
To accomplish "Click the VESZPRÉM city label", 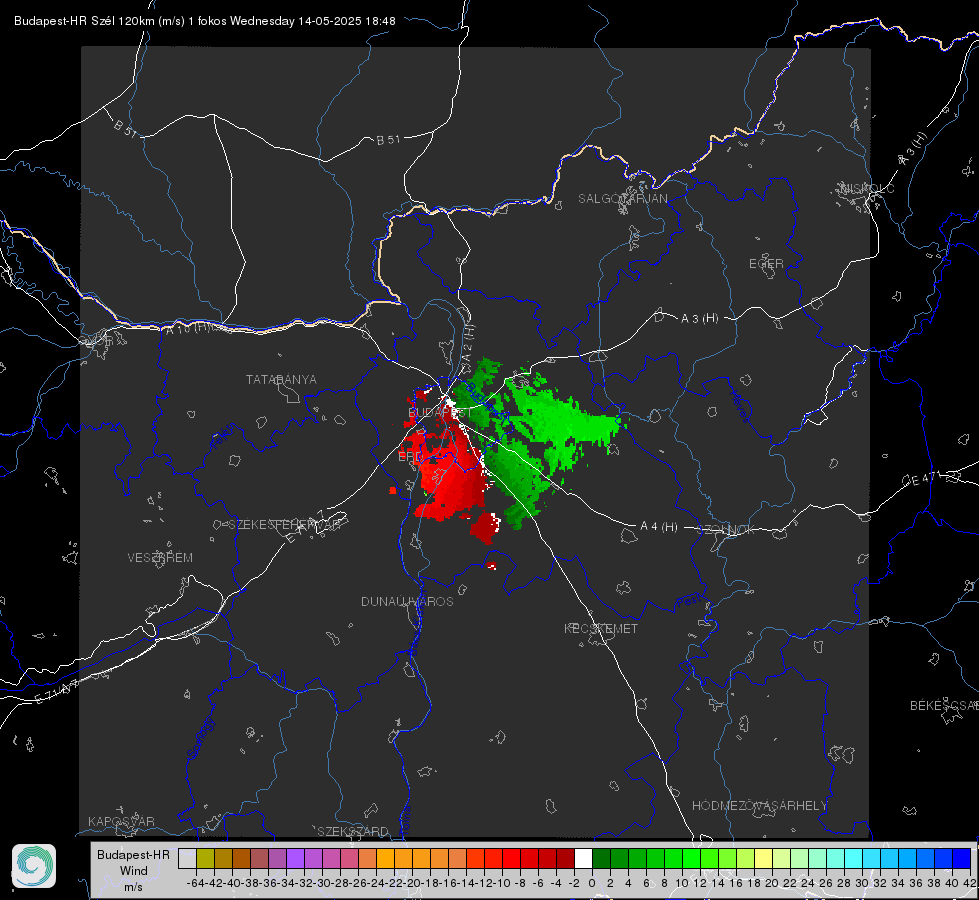I will pyautogui.click(x=160, y=558).
